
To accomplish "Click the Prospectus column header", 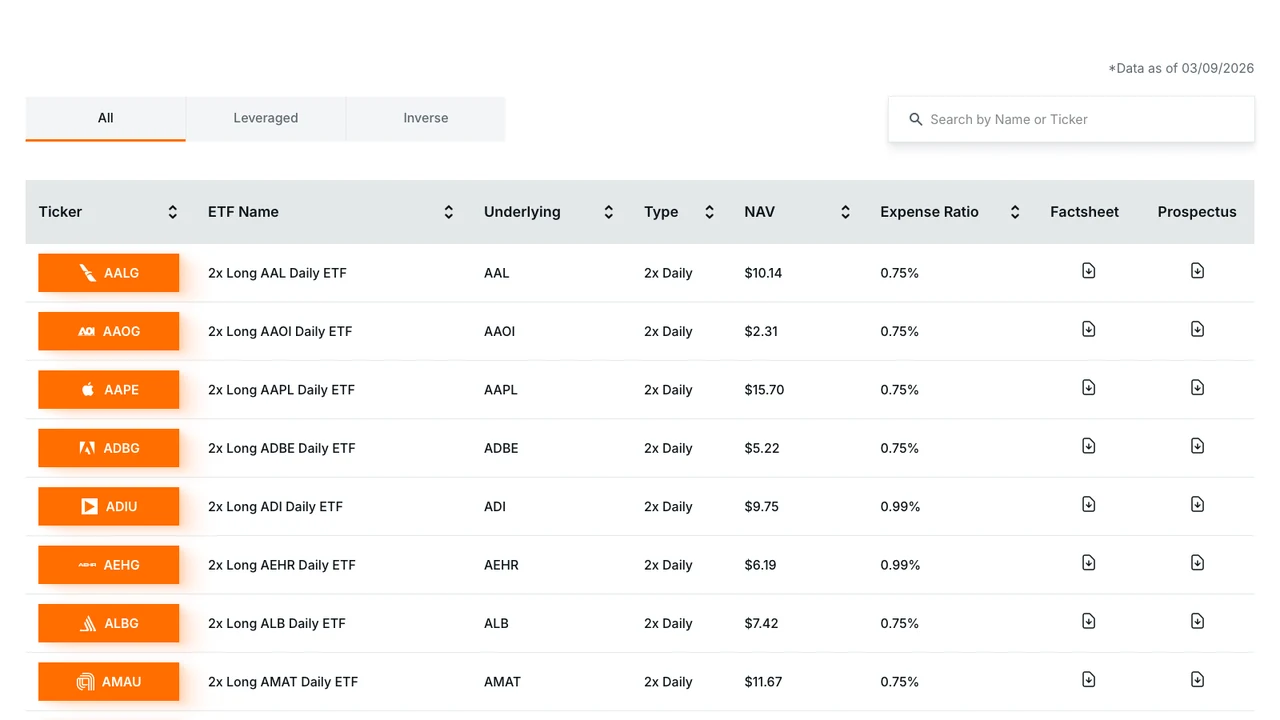I will pos(1197,212).
